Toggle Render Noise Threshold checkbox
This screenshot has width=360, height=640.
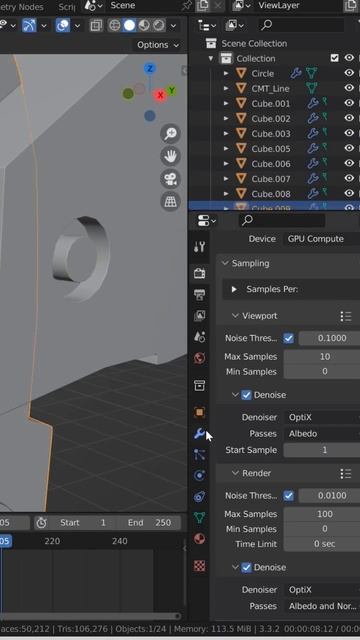pos(289,496)
